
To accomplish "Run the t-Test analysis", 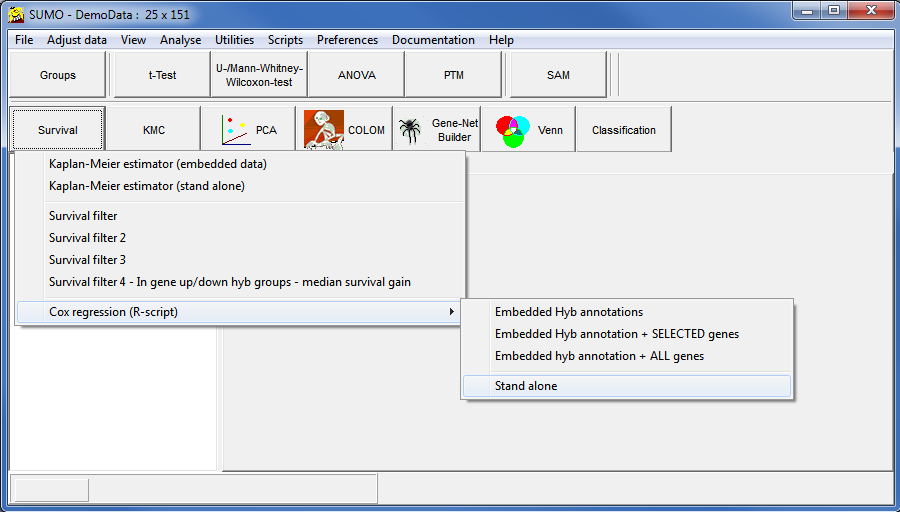I will coord(162,75).
